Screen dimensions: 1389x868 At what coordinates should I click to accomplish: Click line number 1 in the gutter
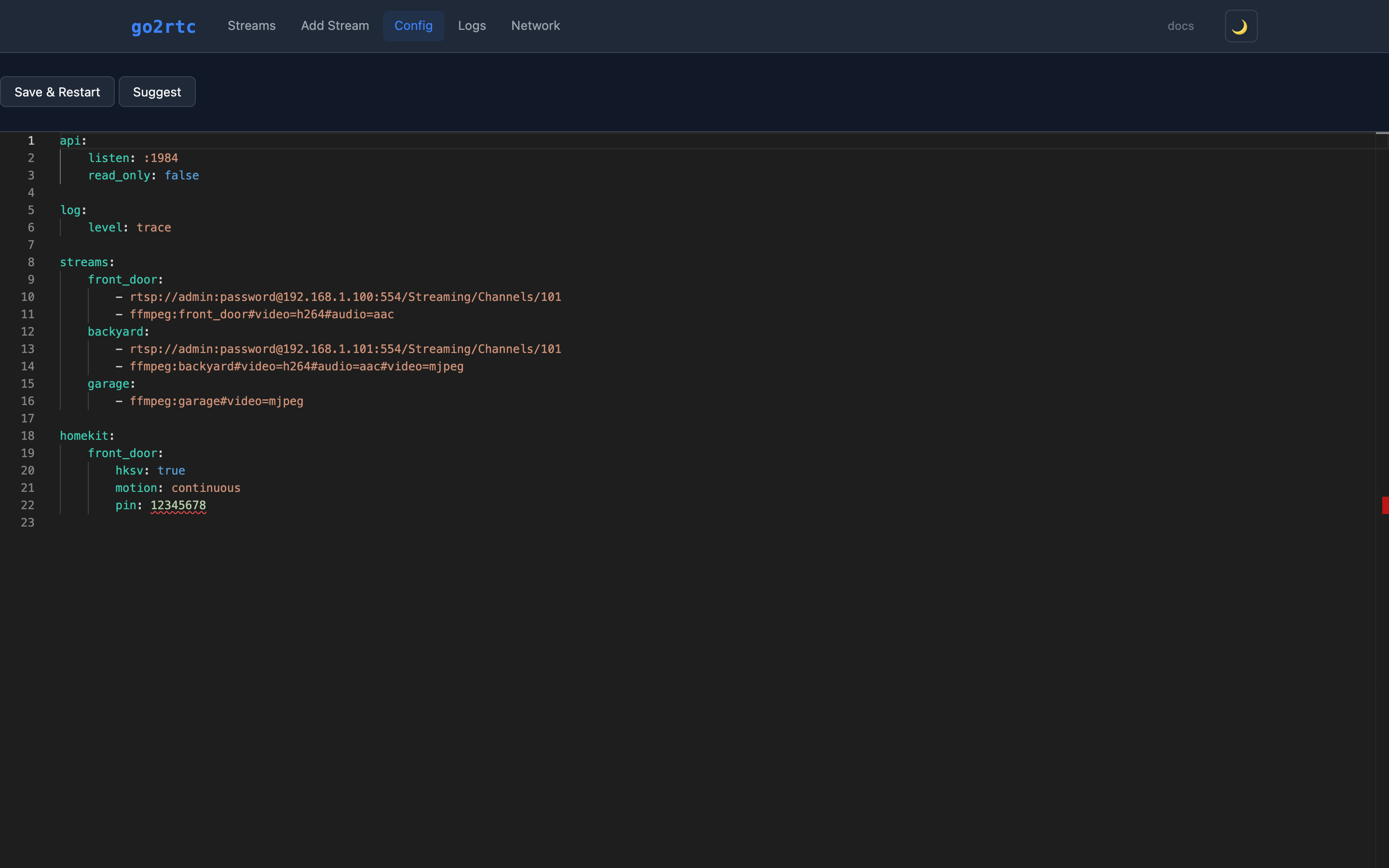pyautogui.click(x=31, y=141)
